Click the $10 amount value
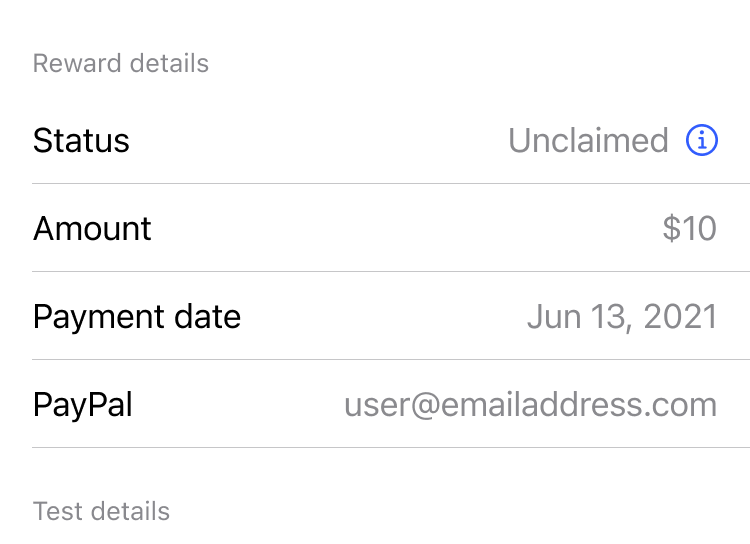Screen dimensions: 750x544 [690, 229]
